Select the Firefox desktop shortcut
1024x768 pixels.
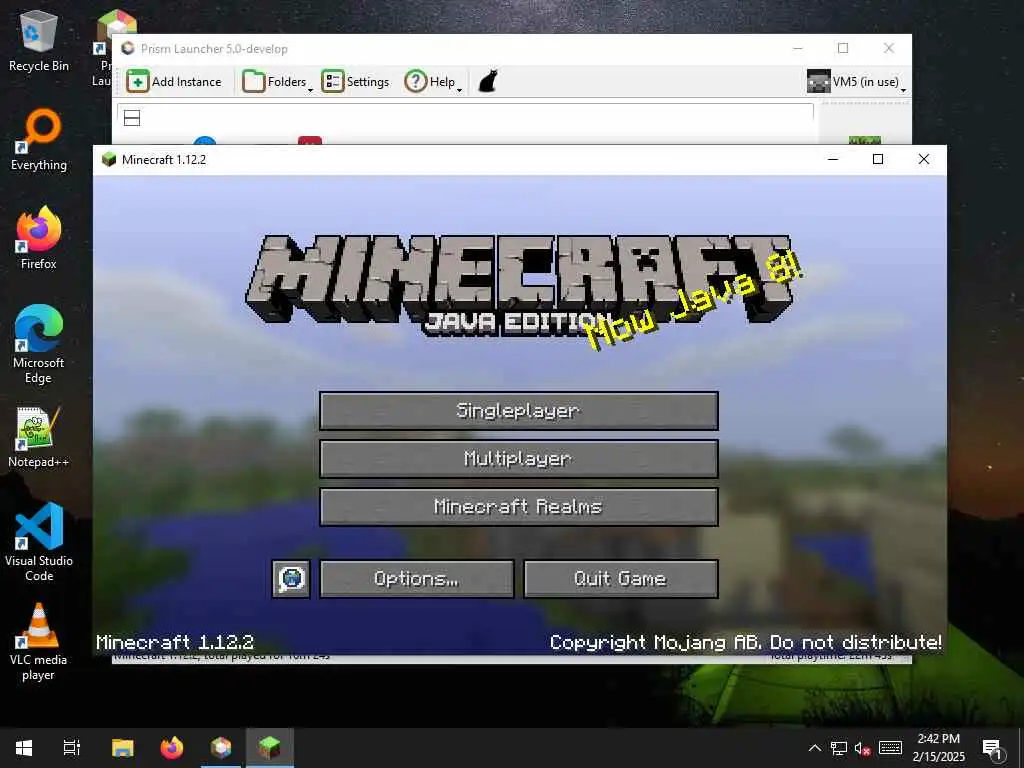click(x=39, y=238)
